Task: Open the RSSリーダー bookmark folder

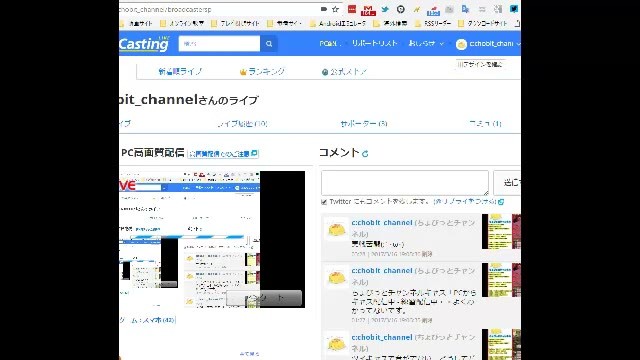Action: tap(433, 24)
